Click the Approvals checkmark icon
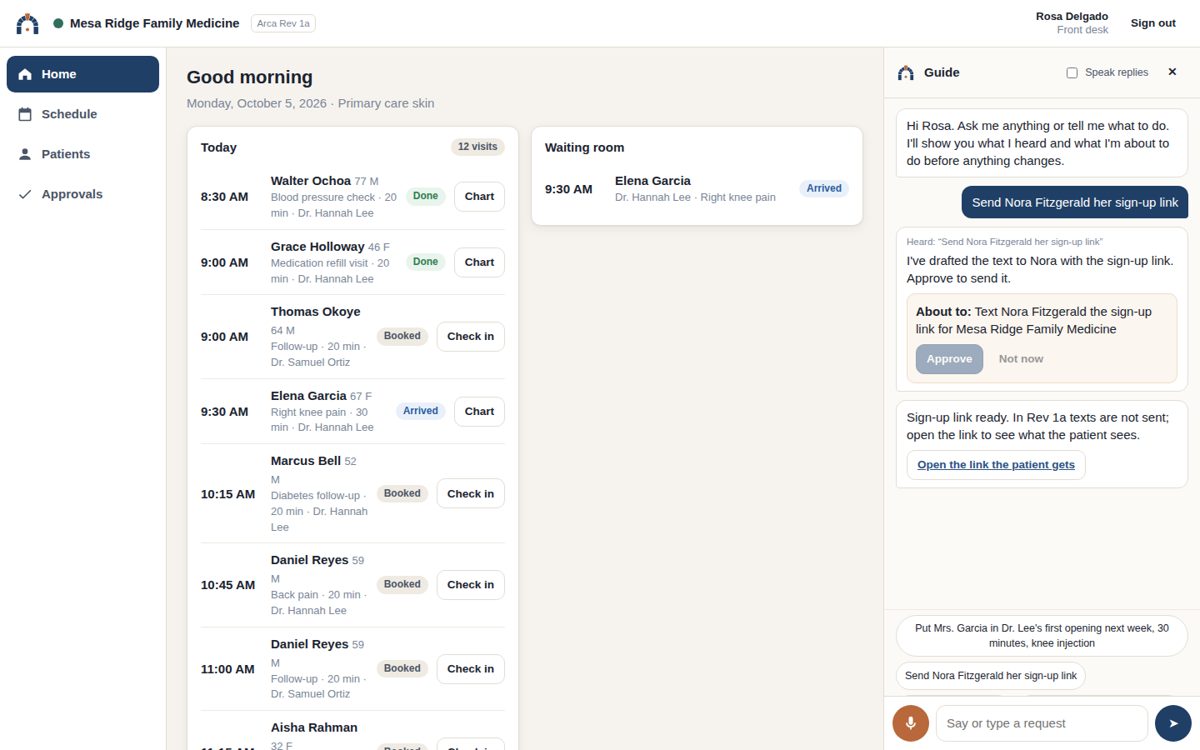 pyautogui.click(x=25, y=194)
